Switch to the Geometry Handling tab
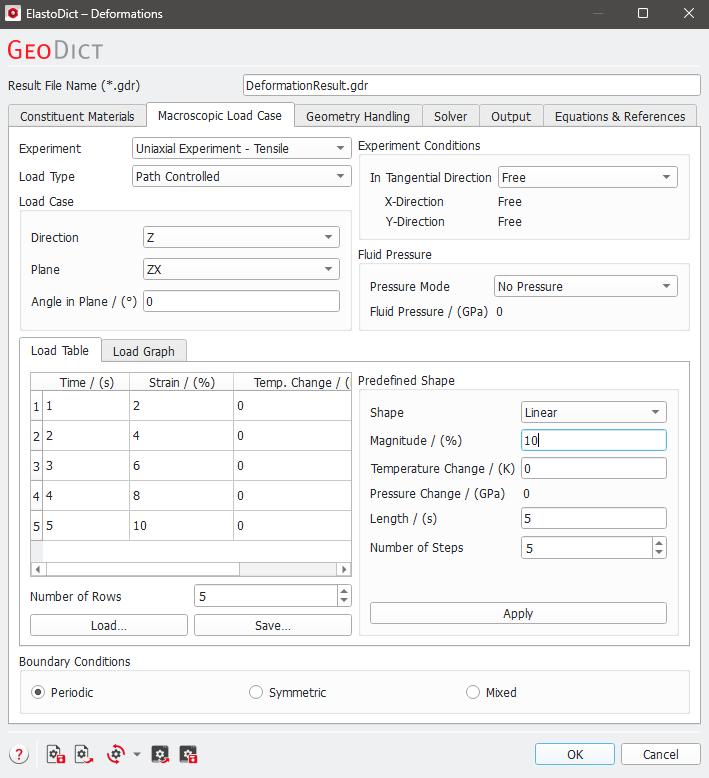This screenshot has width=709, height=778. pos(358,116)
